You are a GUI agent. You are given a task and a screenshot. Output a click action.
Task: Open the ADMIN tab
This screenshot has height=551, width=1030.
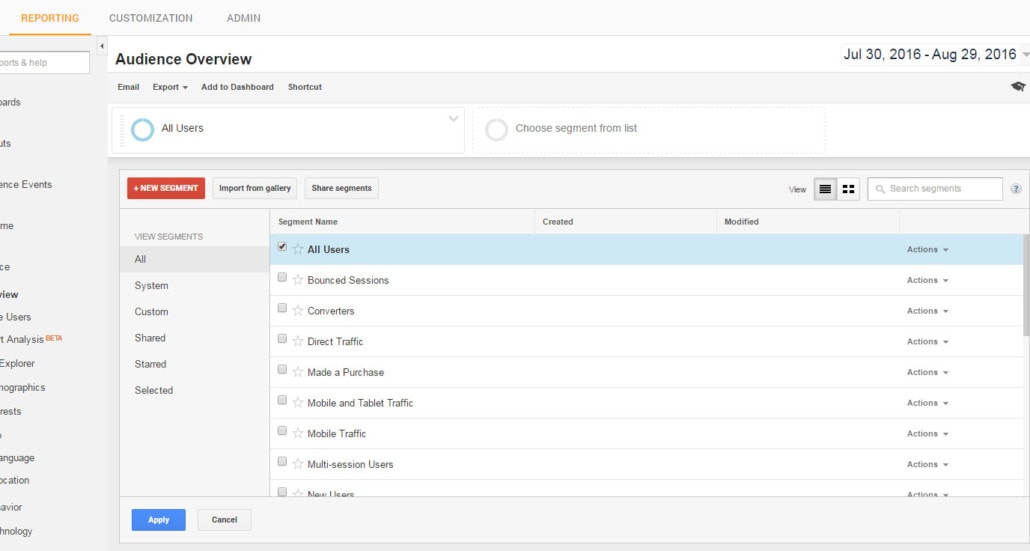[244, 18]
